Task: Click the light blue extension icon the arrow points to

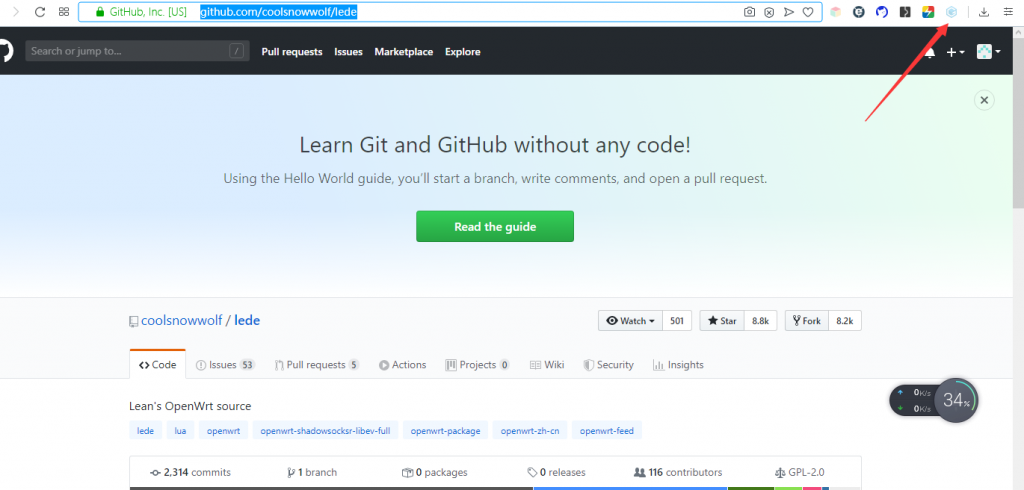Action: 951,12
